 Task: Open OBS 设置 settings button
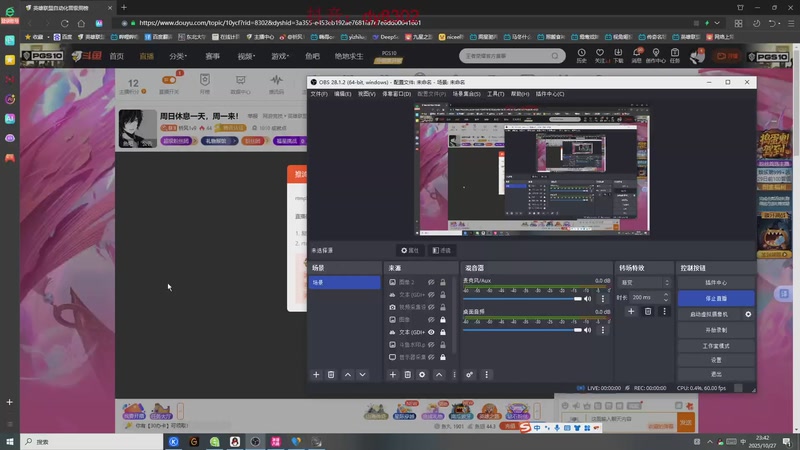click(716, 360)
